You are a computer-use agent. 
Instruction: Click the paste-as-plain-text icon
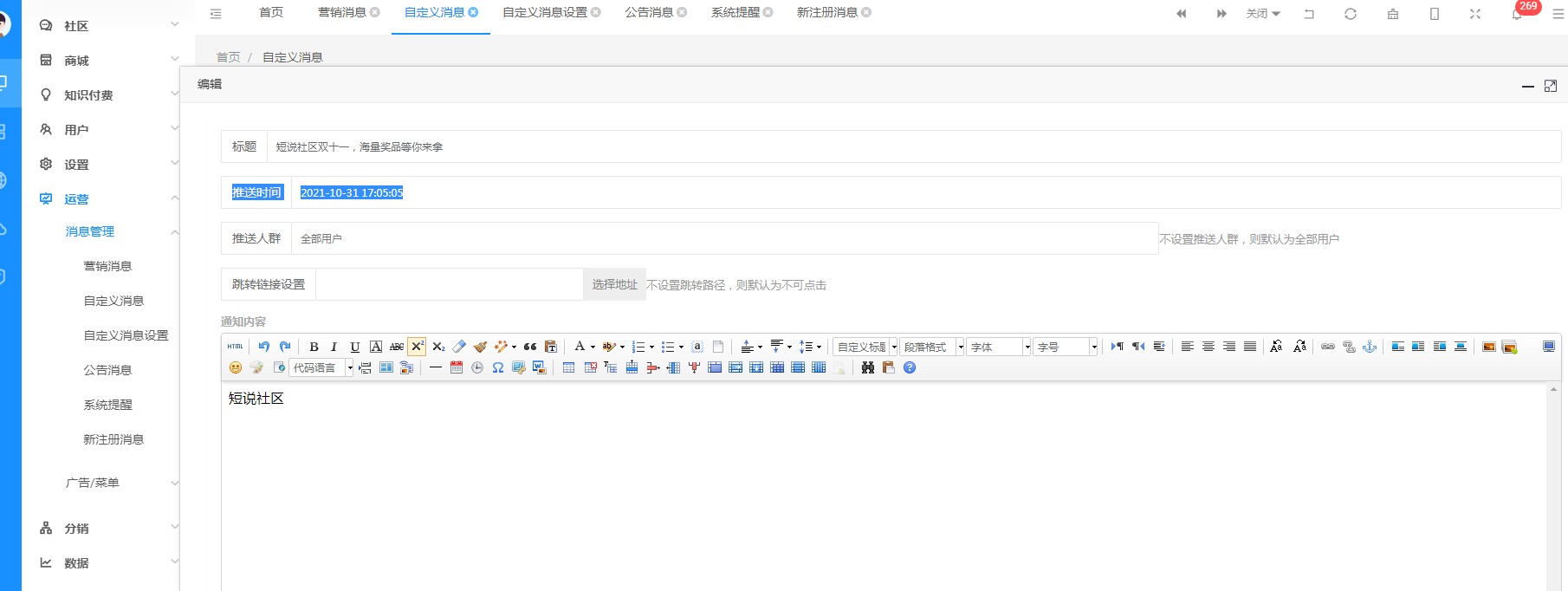(x=550, y=347)
